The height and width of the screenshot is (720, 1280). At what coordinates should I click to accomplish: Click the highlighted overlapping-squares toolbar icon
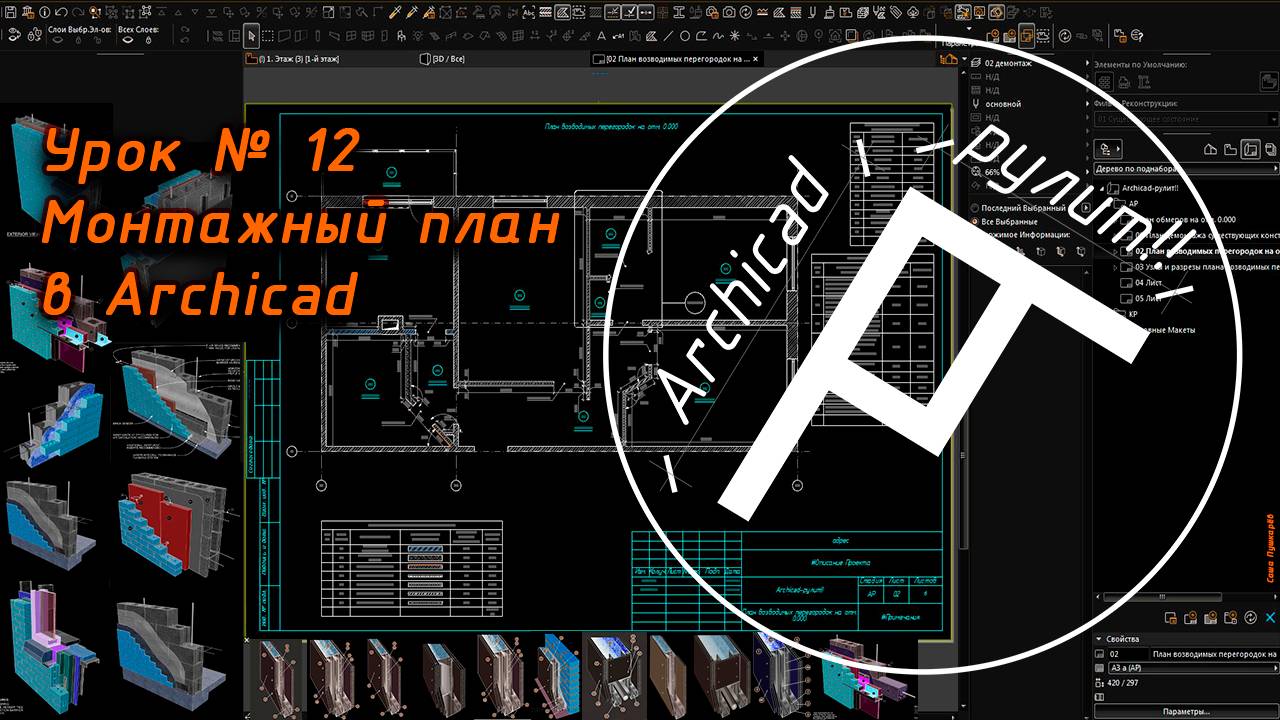1026,36
